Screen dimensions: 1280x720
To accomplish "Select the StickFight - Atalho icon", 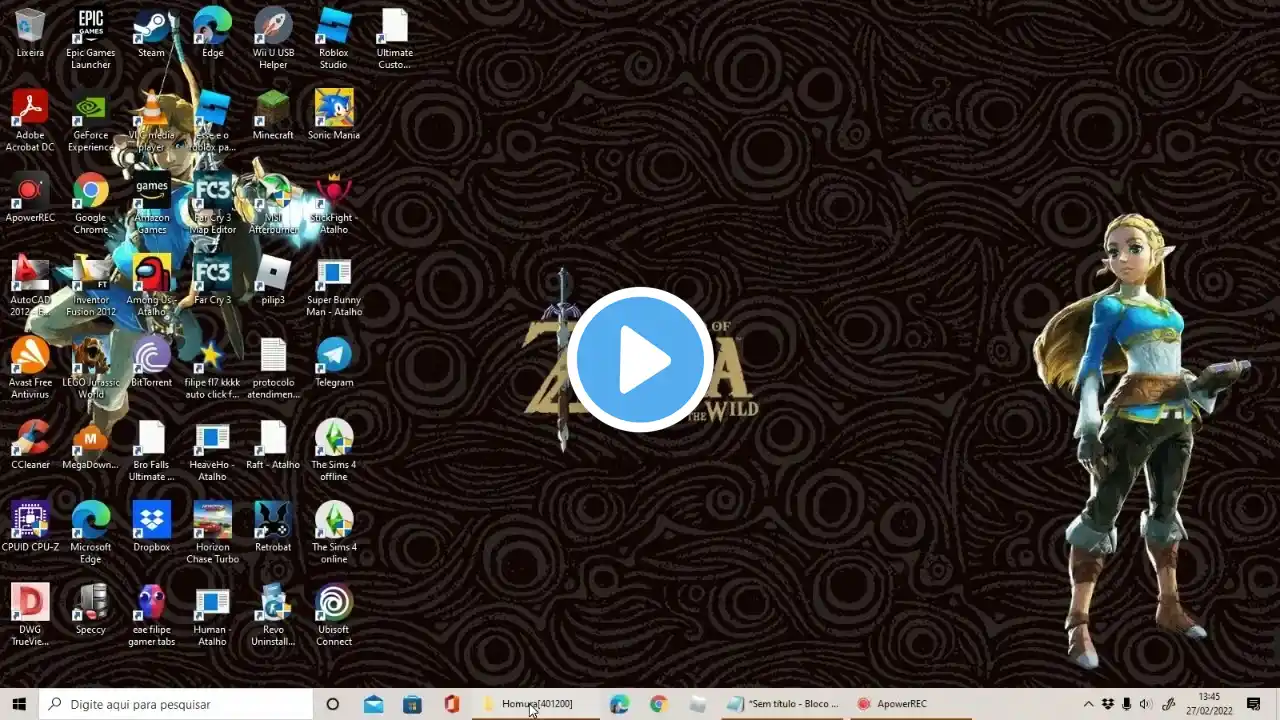I will point(334,204).
